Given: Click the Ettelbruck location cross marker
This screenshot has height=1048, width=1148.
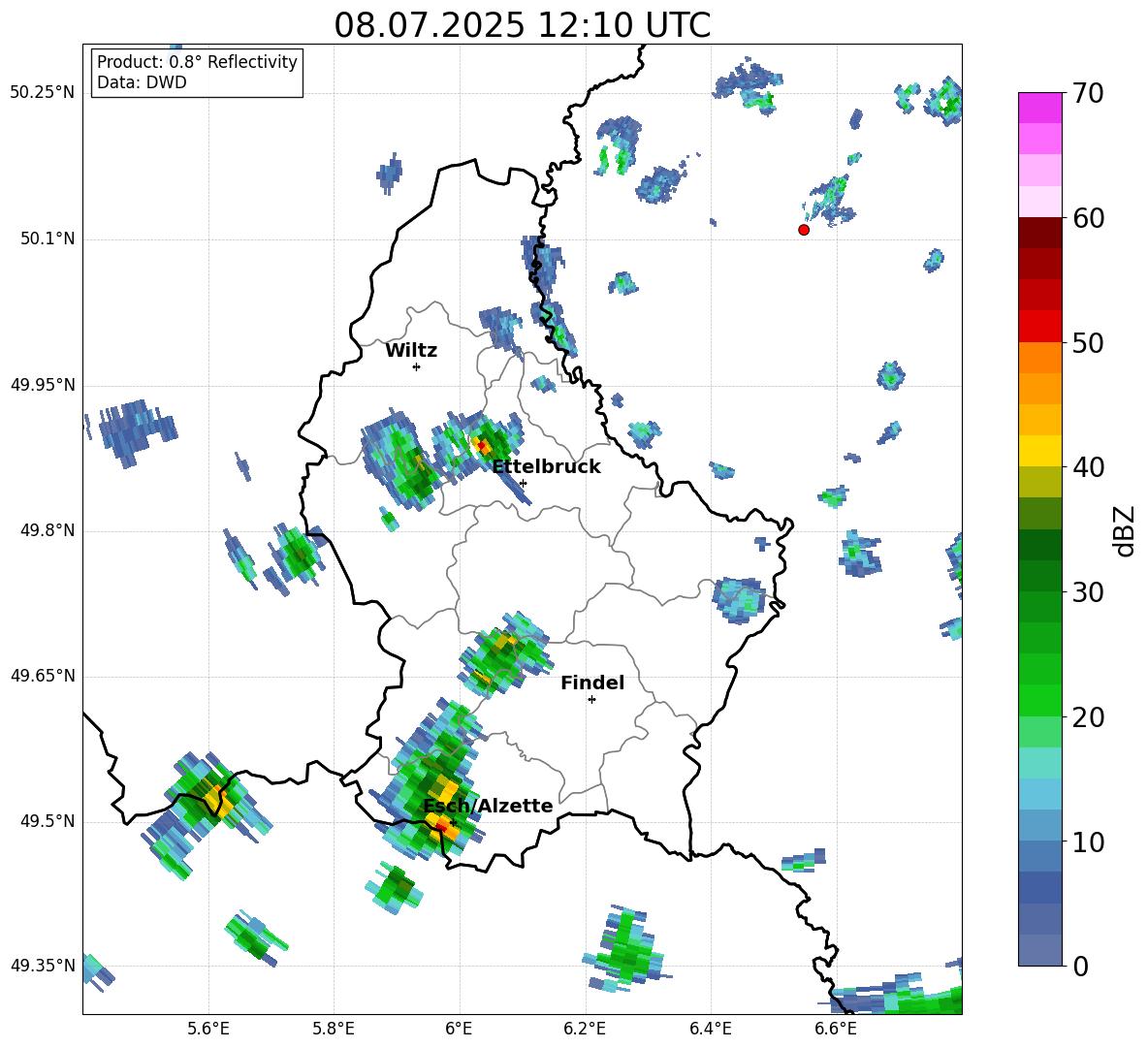Looking at the screenshot, I should 523,483.
